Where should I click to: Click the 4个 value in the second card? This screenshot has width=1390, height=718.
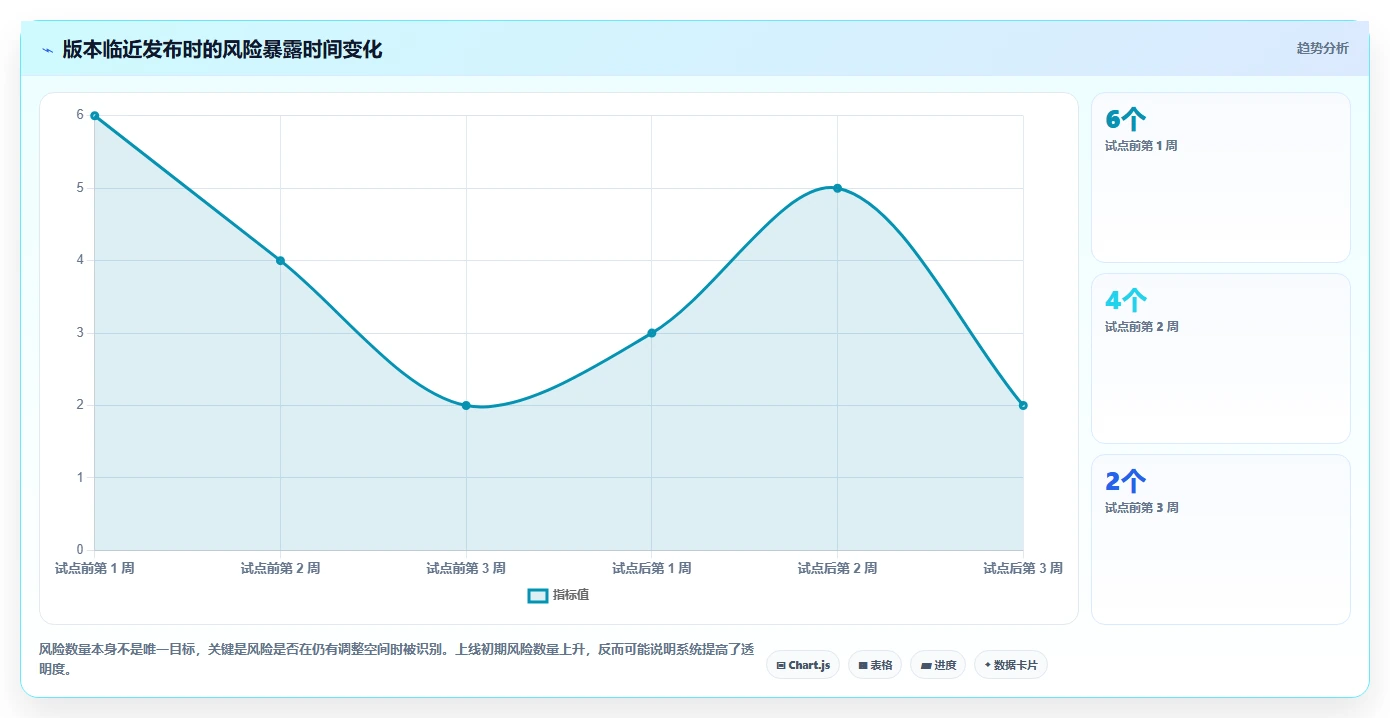coord(1126,300)
